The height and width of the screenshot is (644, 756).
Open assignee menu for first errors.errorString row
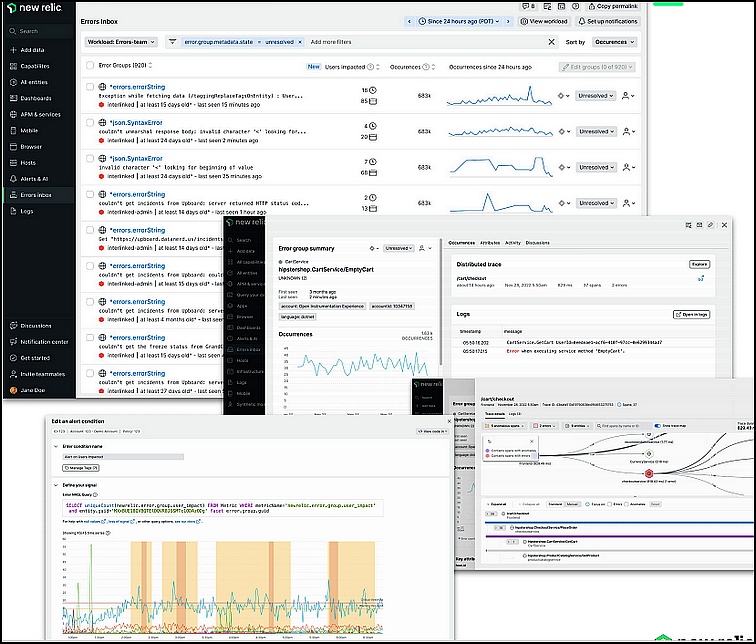tap(627, 96)
